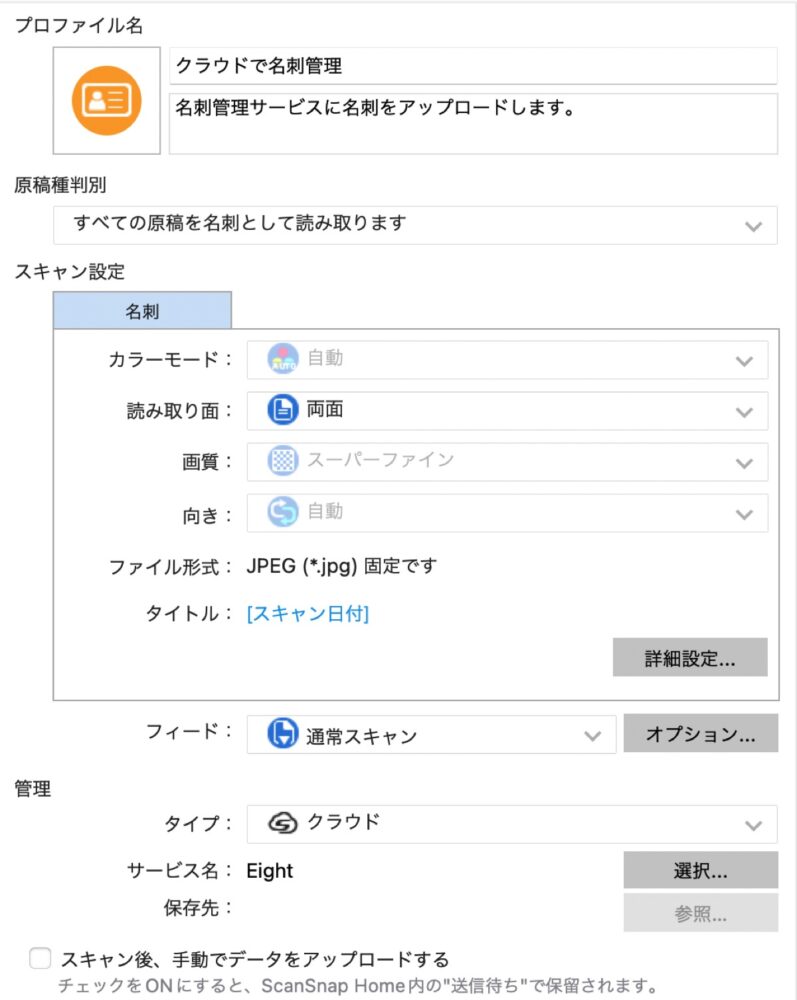Select the 名刺 tab in scan settings
The width and height of the screenshot is (797, 1000).
[142, 311]
